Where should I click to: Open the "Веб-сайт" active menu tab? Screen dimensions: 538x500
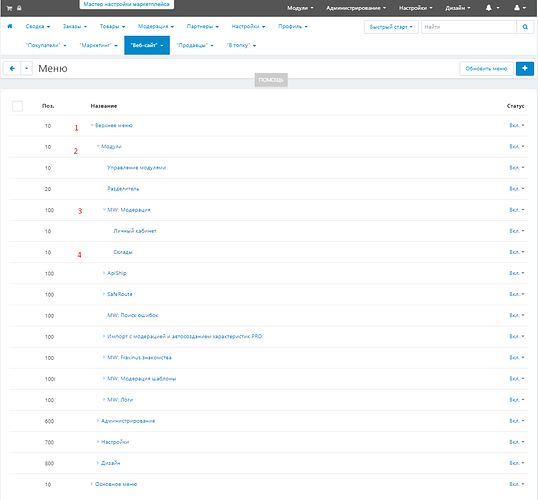pos(147,45)
